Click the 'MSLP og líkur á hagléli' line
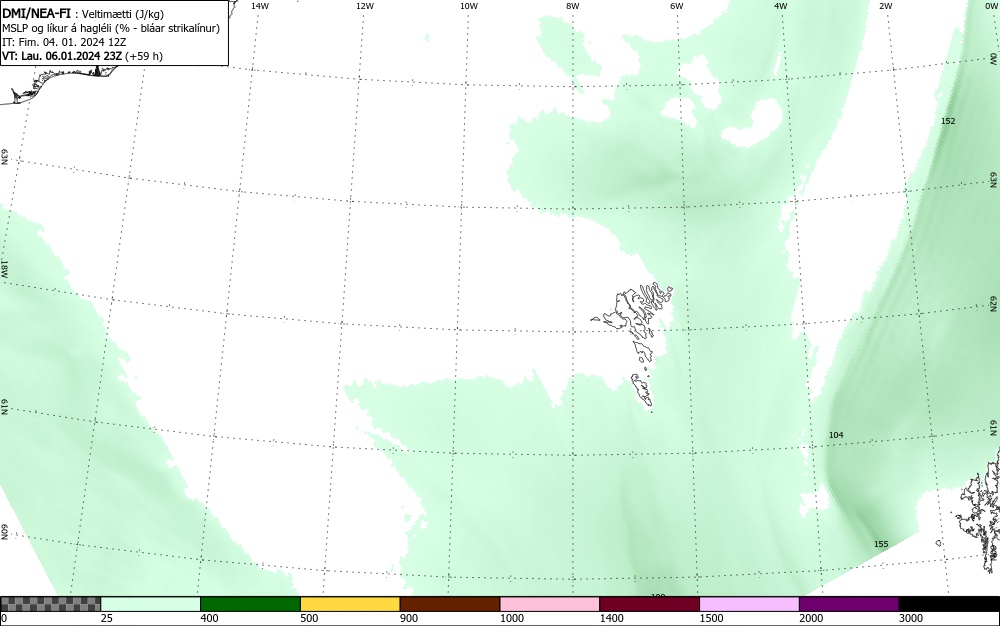Viewport: 1000px width, 626px height. (x=111, y=28)
